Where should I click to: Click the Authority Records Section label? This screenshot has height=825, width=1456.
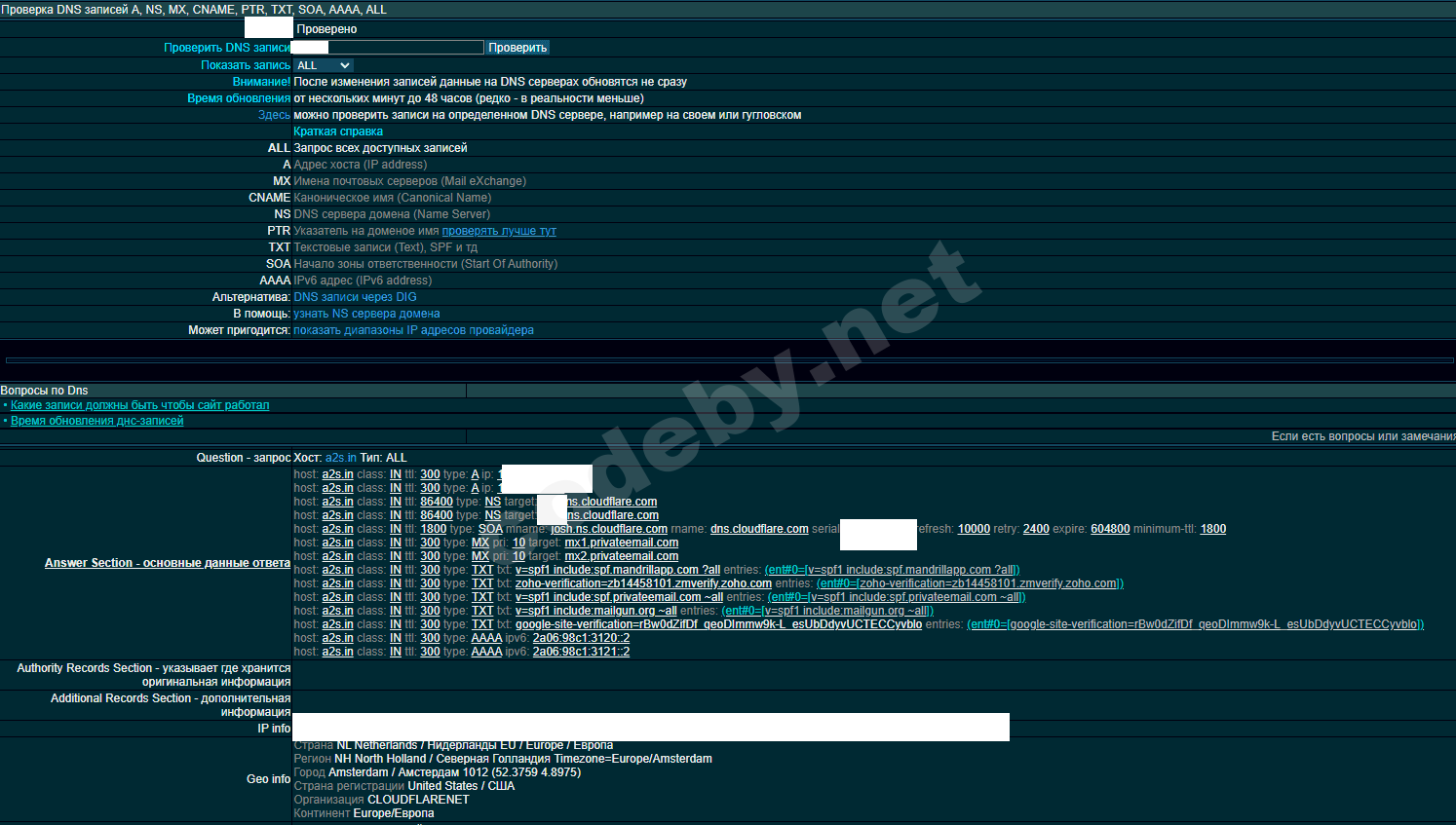coord(154,675)
